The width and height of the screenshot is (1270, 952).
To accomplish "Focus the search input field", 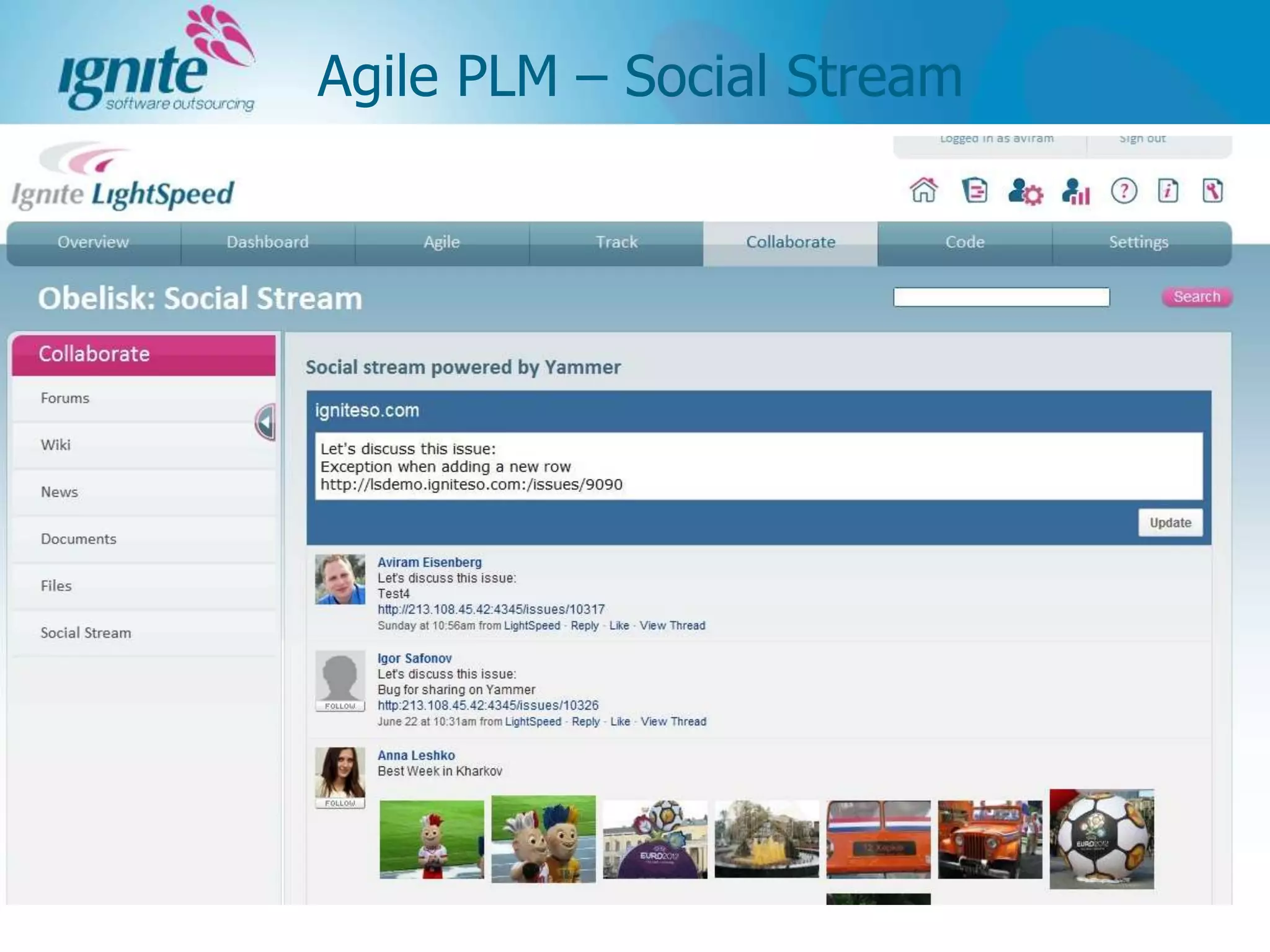I will coord(1001,297).
